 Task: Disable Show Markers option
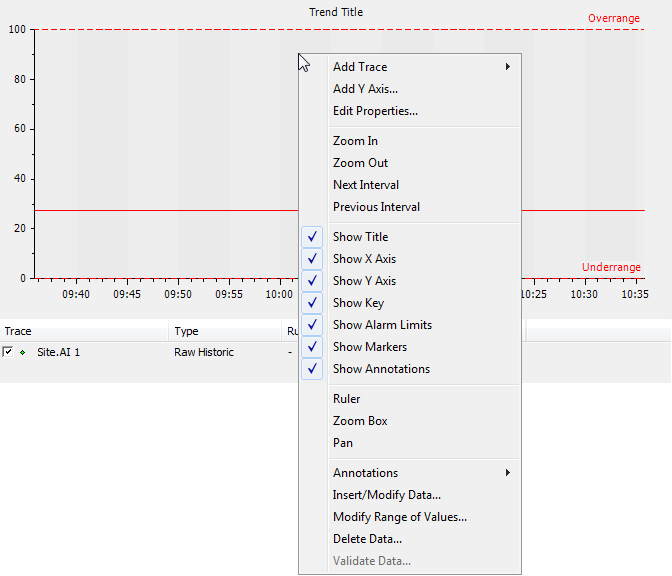[x=370, y=347]
